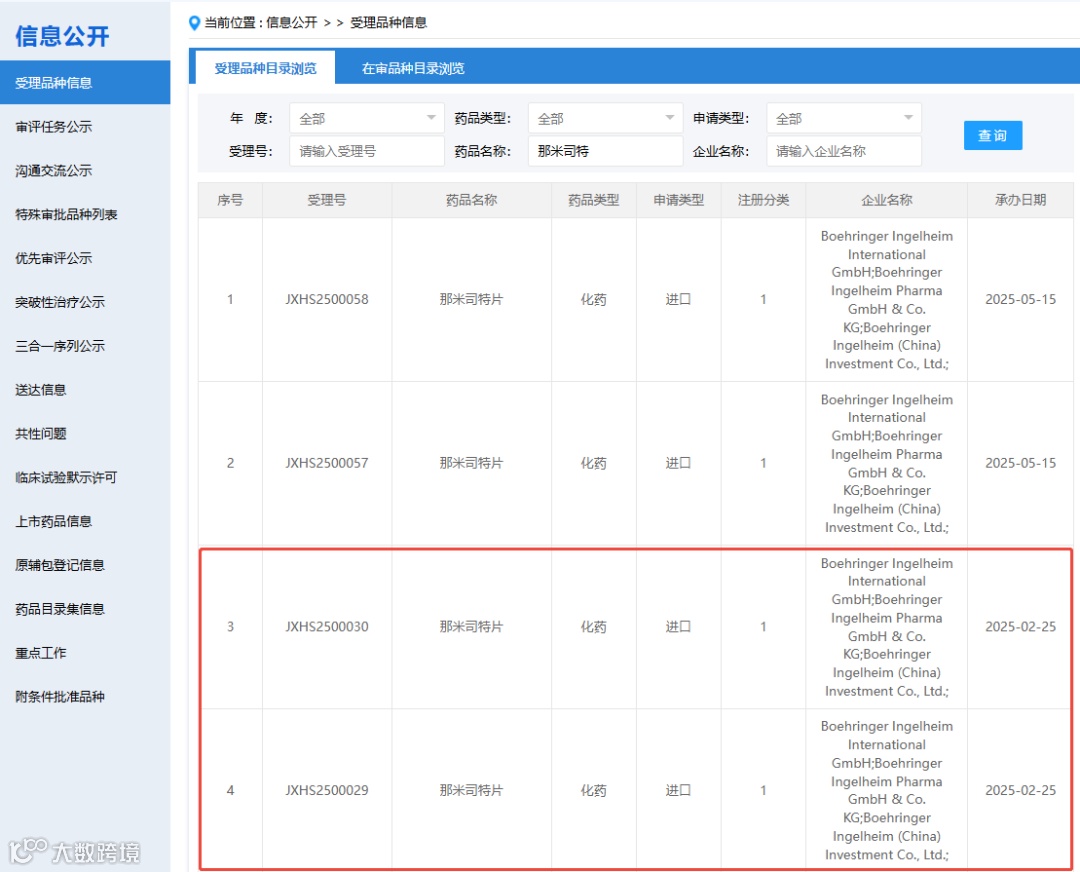Click acceptance number JXHS2500030
This screenshot has height=872, width=1080.
click(x=327, y=627)
